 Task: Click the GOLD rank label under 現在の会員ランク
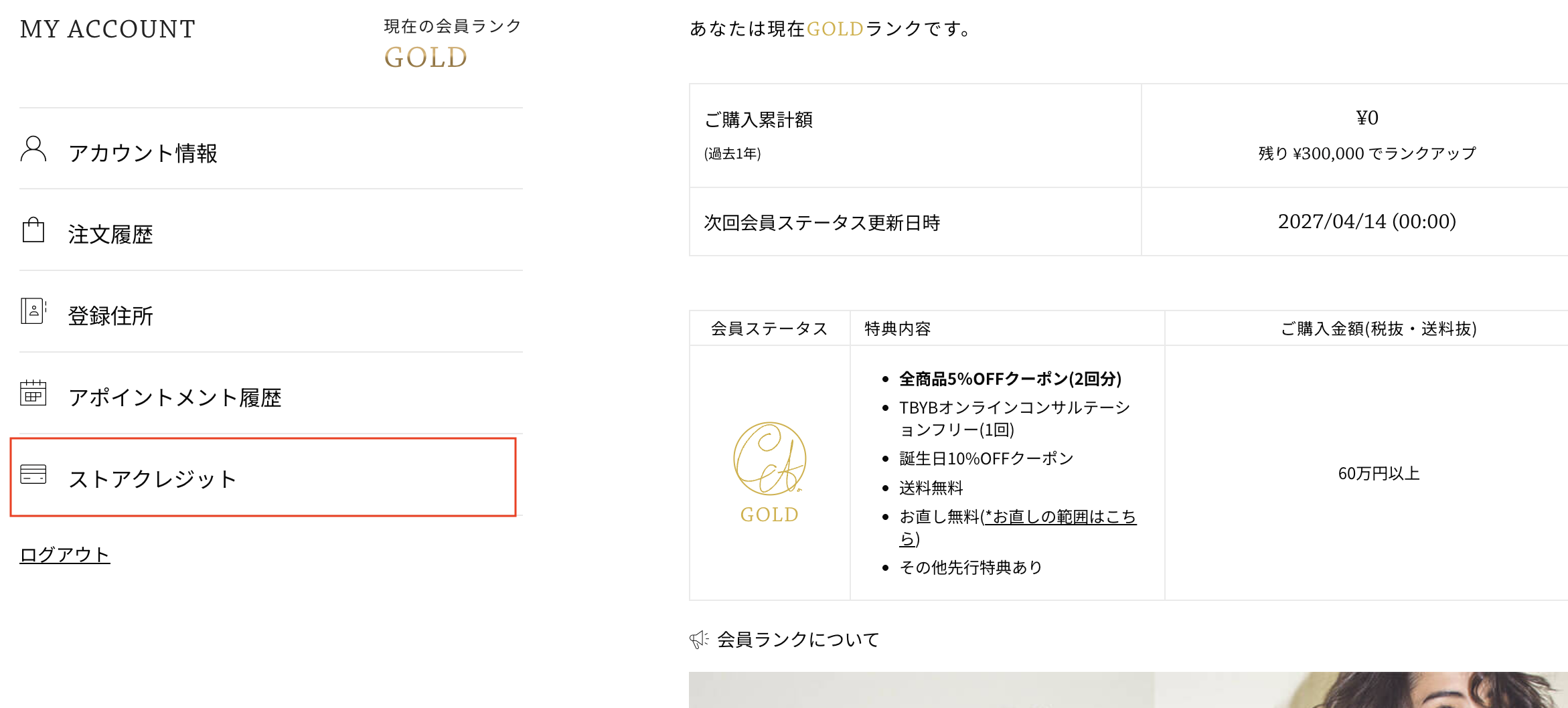point(426,58)
